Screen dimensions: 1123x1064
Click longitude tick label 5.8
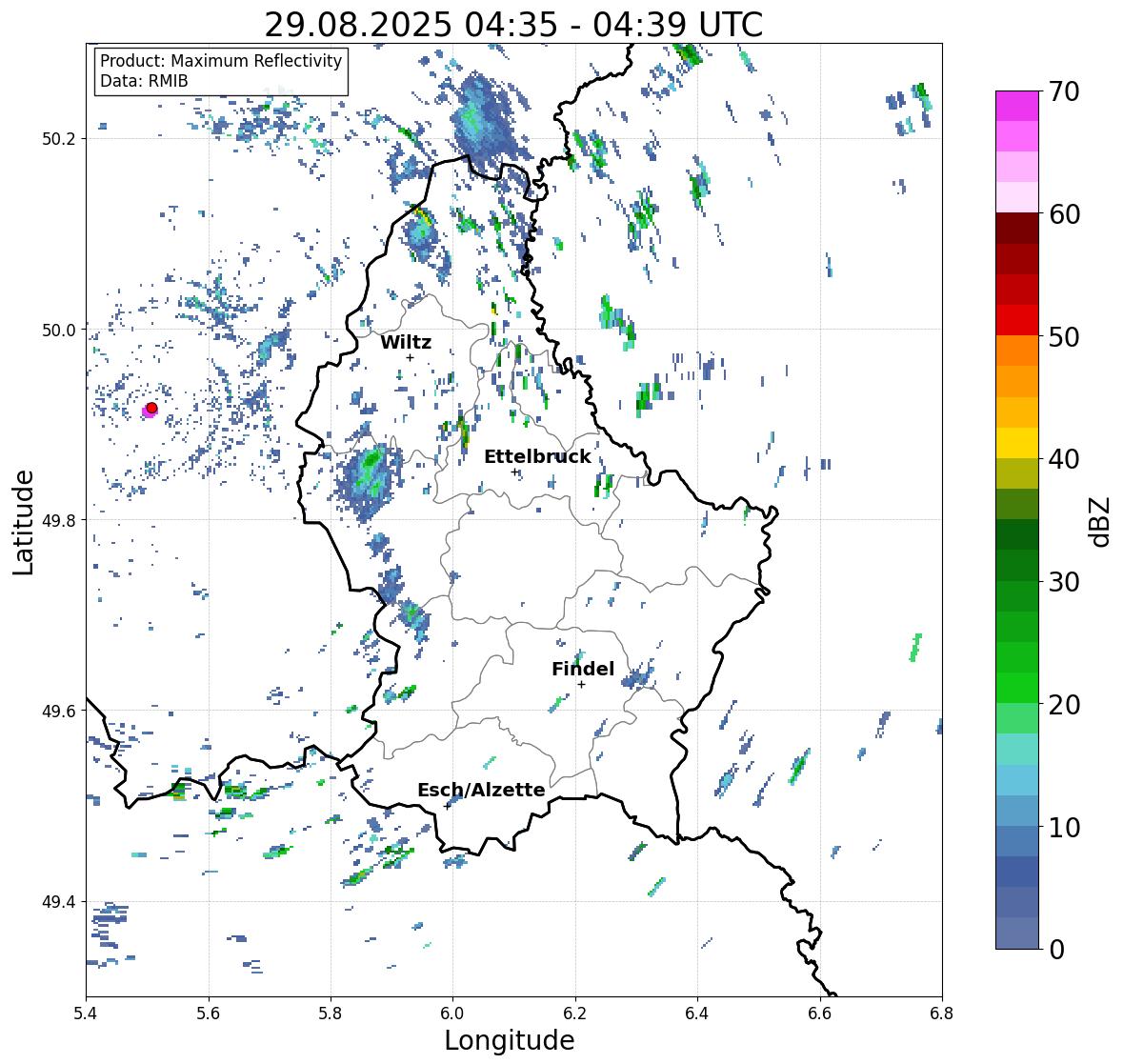click(331, 1014)
